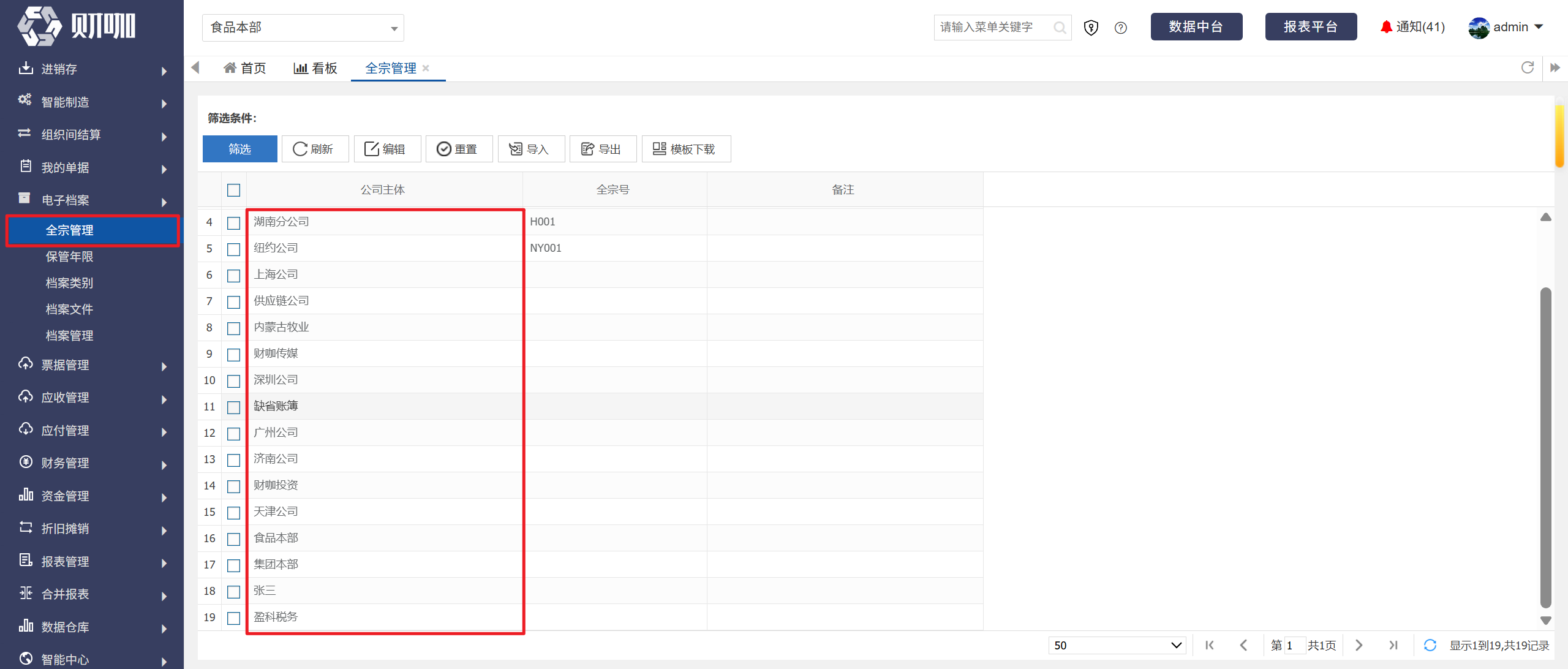Tick the checkbox for 缺省账簿 row
The image size is (1568, 669).
click(x=233, y=407)
